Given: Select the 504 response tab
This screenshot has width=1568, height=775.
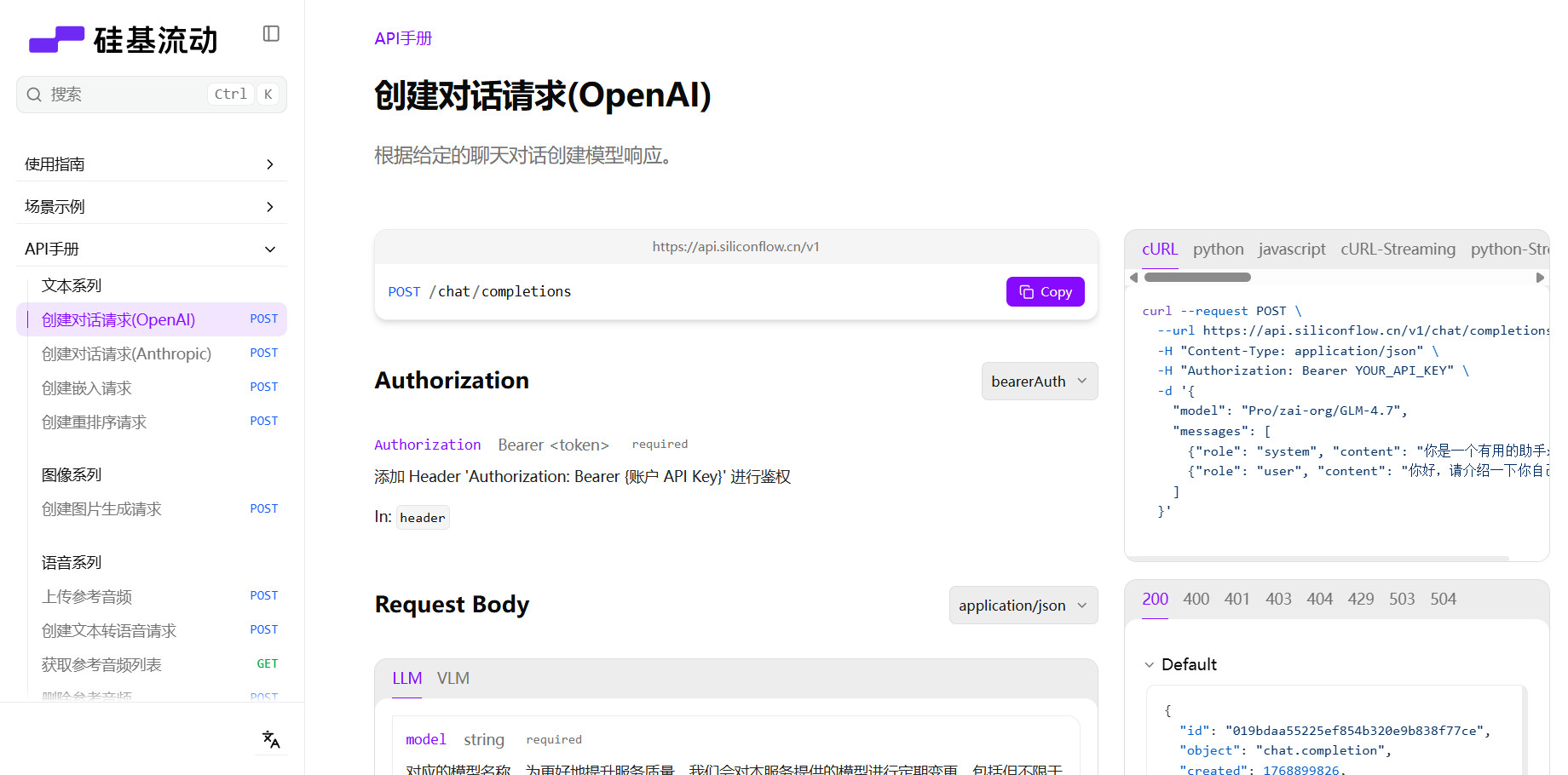Looking at the screenshot, I should tap(1444, 599).
